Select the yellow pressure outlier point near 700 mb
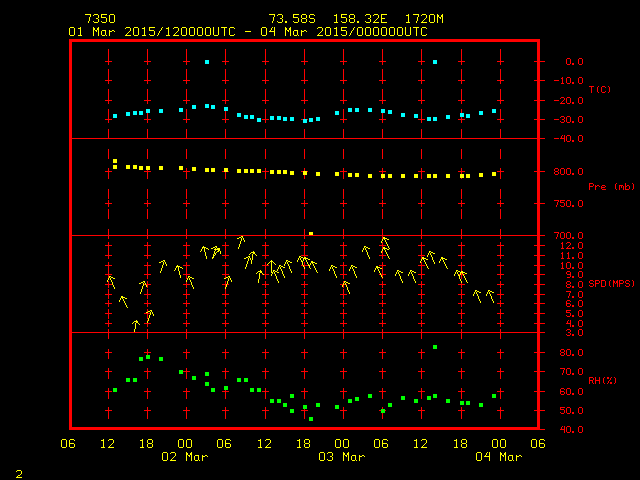 coord(311,233)
